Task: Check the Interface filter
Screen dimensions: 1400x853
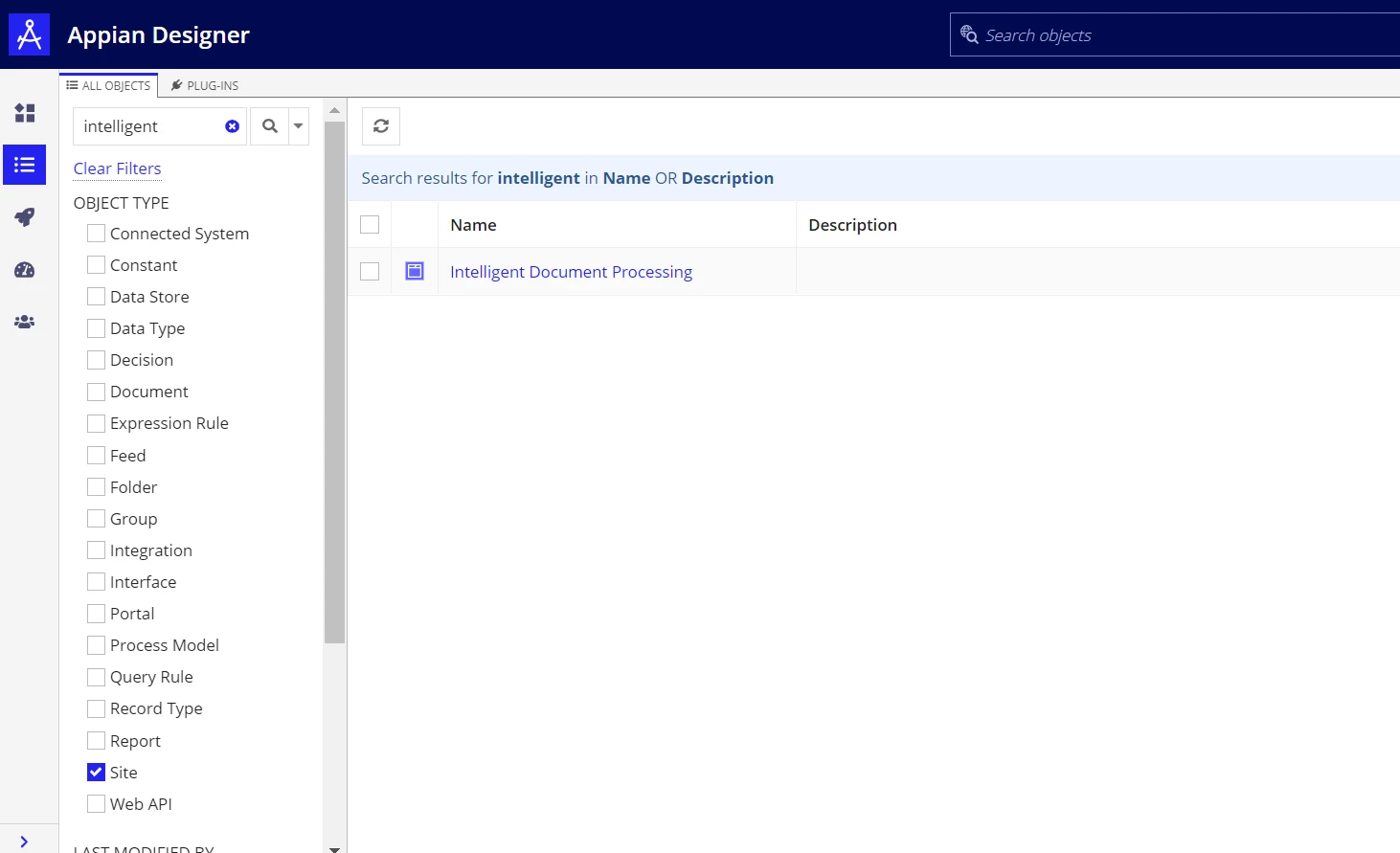Action: pos(96,582)
